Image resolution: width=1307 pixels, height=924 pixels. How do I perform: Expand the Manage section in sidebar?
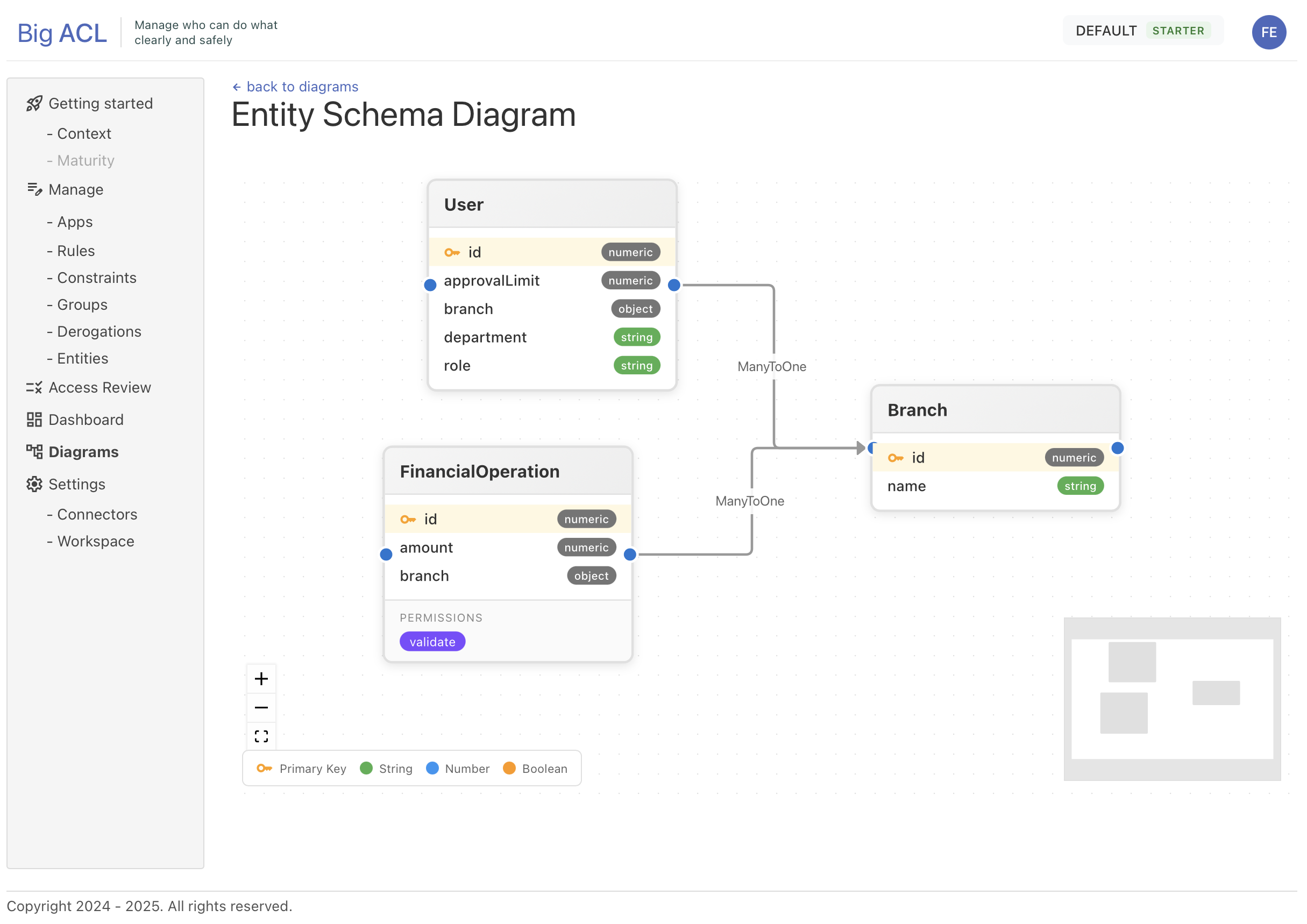[75, 189]
